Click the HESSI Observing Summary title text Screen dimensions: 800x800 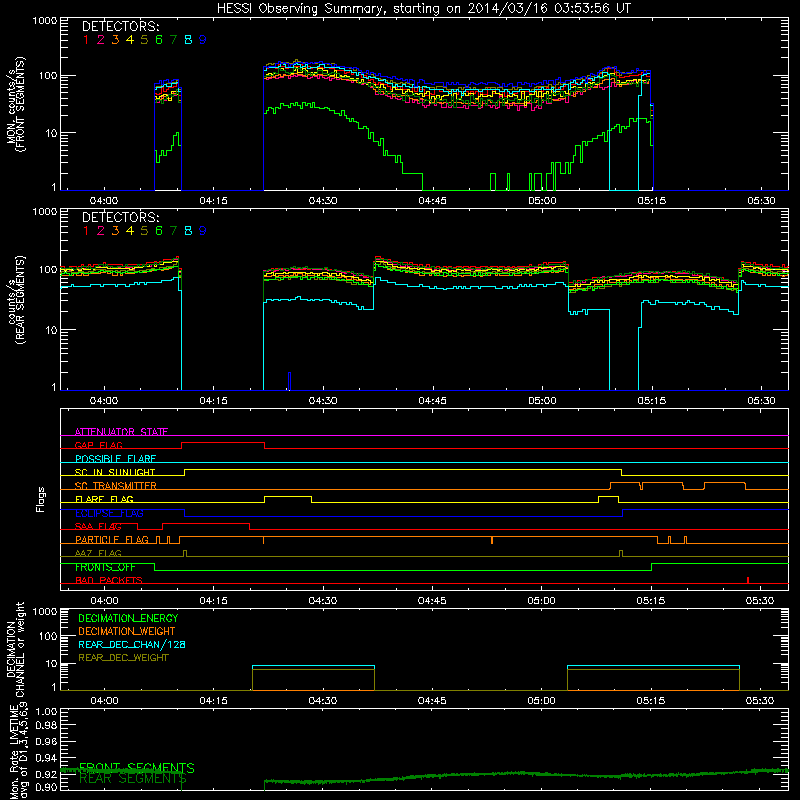[x=423, y=9]
